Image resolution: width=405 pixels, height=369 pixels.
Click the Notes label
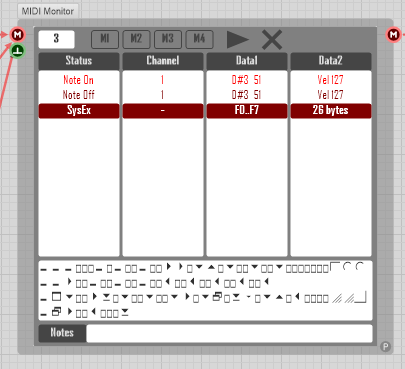coord(62,333)
